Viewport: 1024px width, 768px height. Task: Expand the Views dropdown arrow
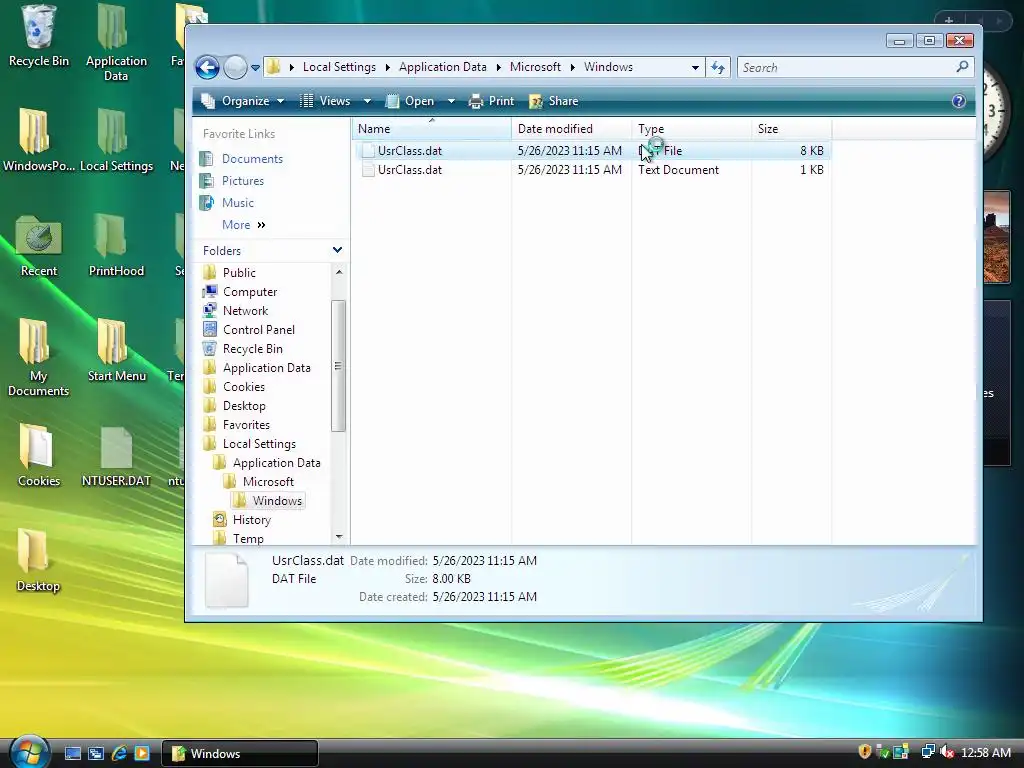(x=367, y=101)
